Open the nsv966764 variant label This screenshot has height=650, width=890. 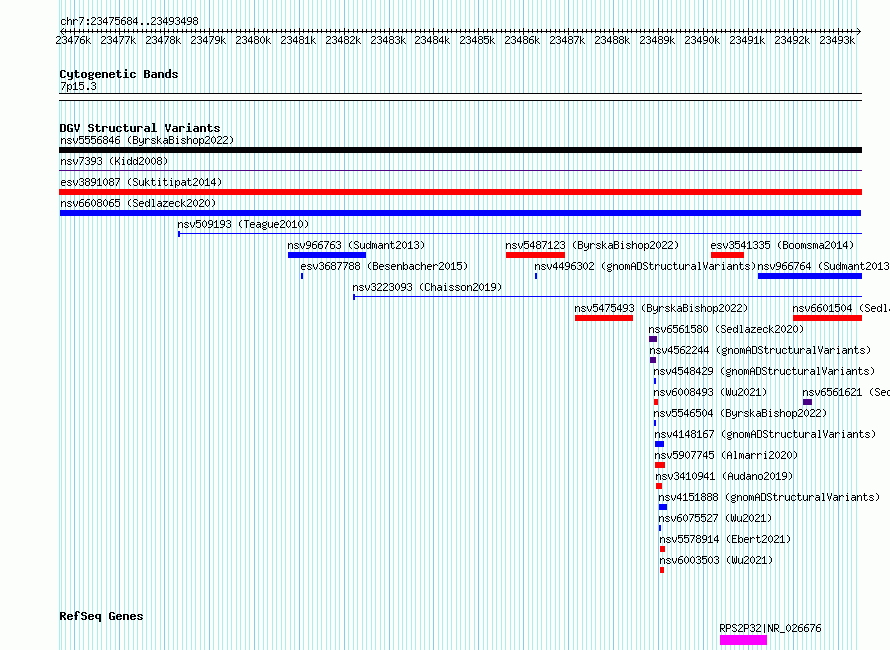click(x=824, y=266)
